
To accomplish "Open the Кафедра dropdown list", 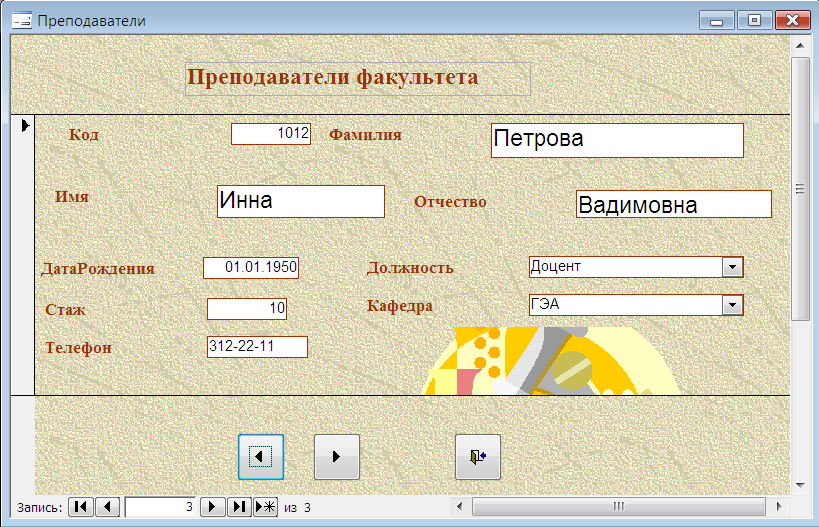I will tap(732, 305).
